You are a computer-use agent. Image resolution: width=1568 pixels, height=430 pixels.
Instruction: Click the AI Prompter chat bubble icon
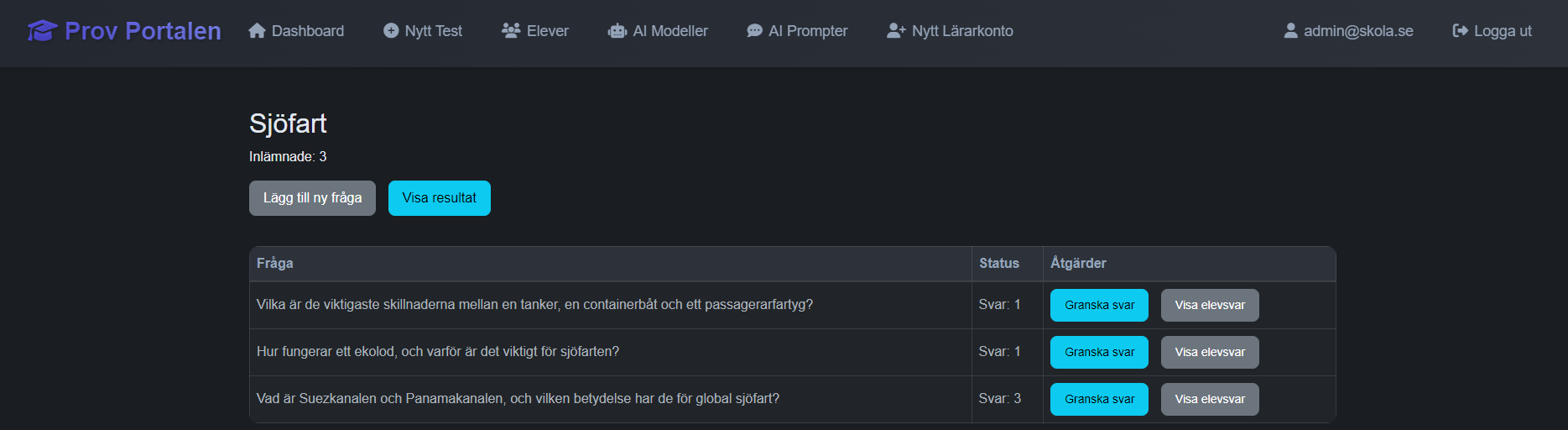click(x=754, y=31)
